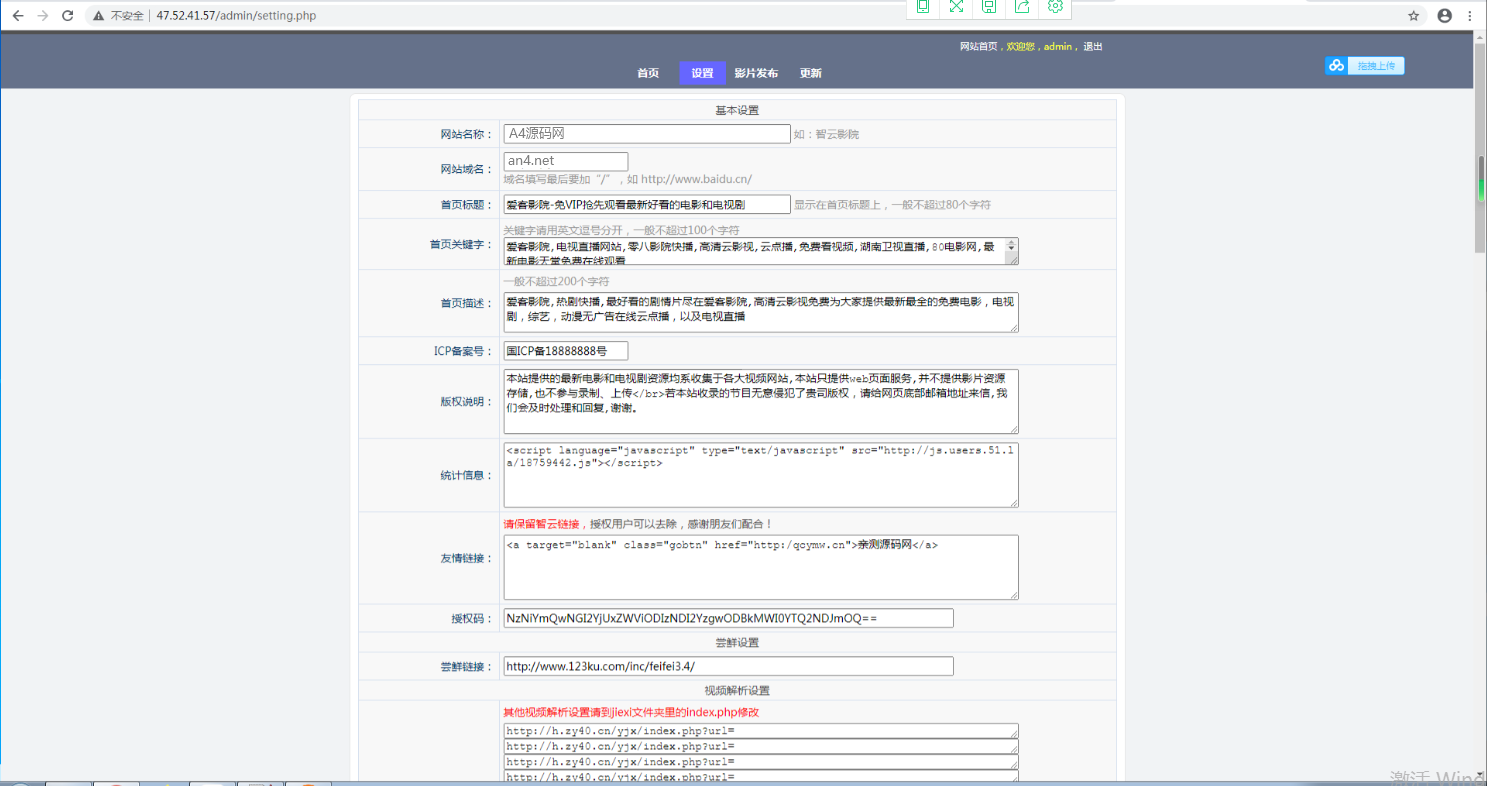Click the 首页标题： label
Viewport: 1487px width, 786px height.
point(466,204)
